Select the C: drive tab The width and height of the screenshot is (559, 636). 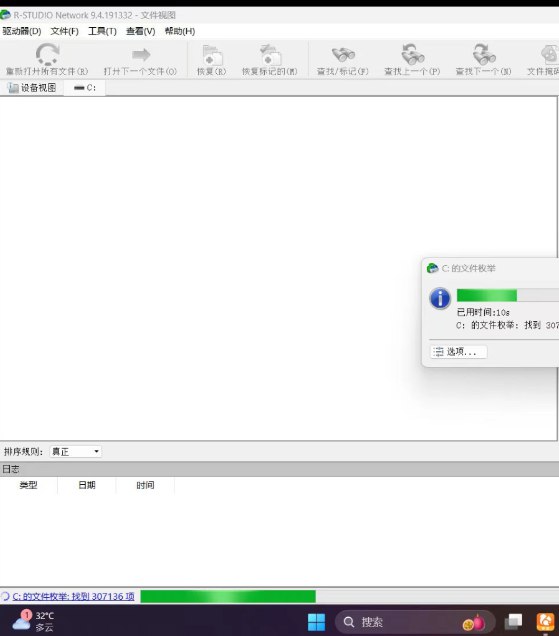(85, 88)
